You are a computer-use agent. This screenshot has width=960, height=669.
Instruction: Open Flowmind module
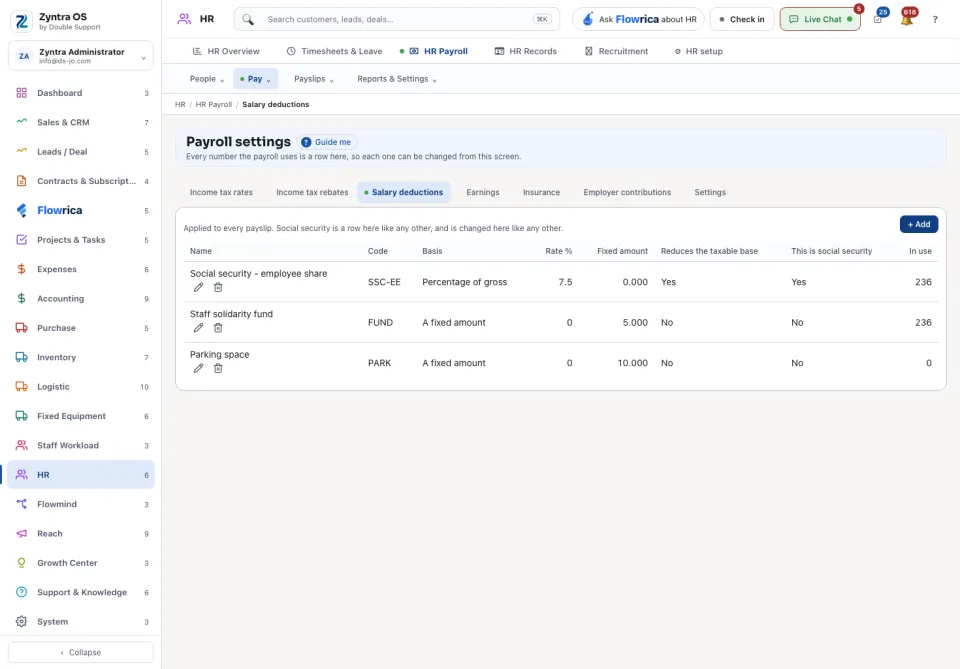click(81, 504)
